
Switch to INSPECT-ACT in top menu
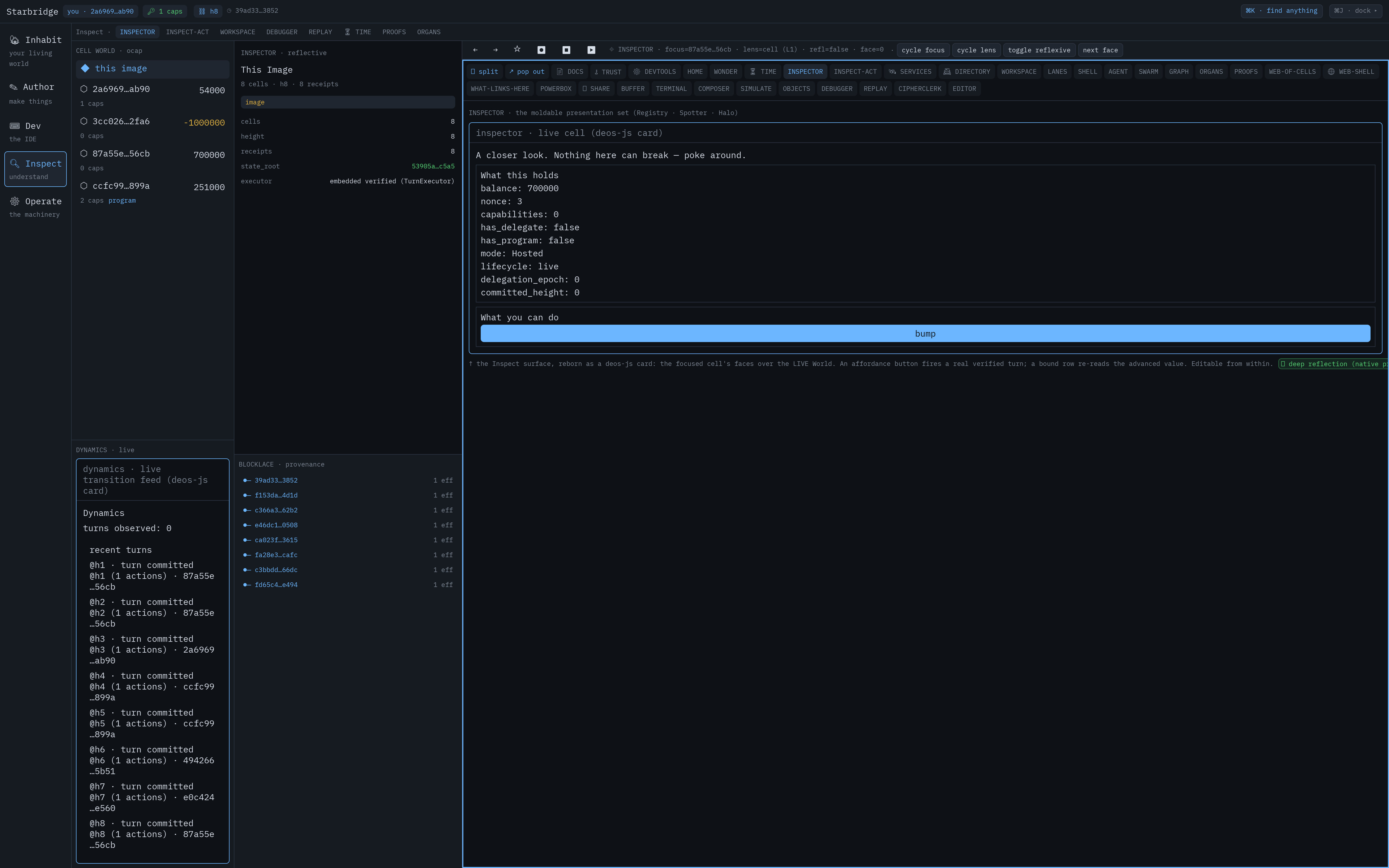187,32
